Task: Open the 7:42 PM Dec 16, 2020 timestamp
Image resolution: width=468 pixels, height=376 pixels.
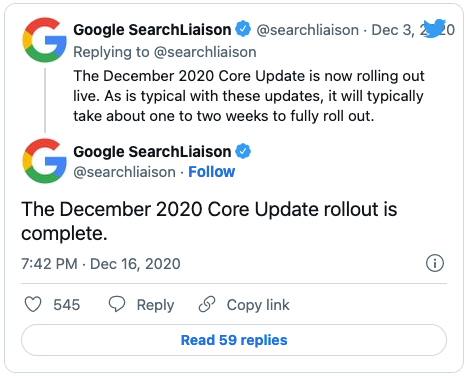Action: click(101, 264)
